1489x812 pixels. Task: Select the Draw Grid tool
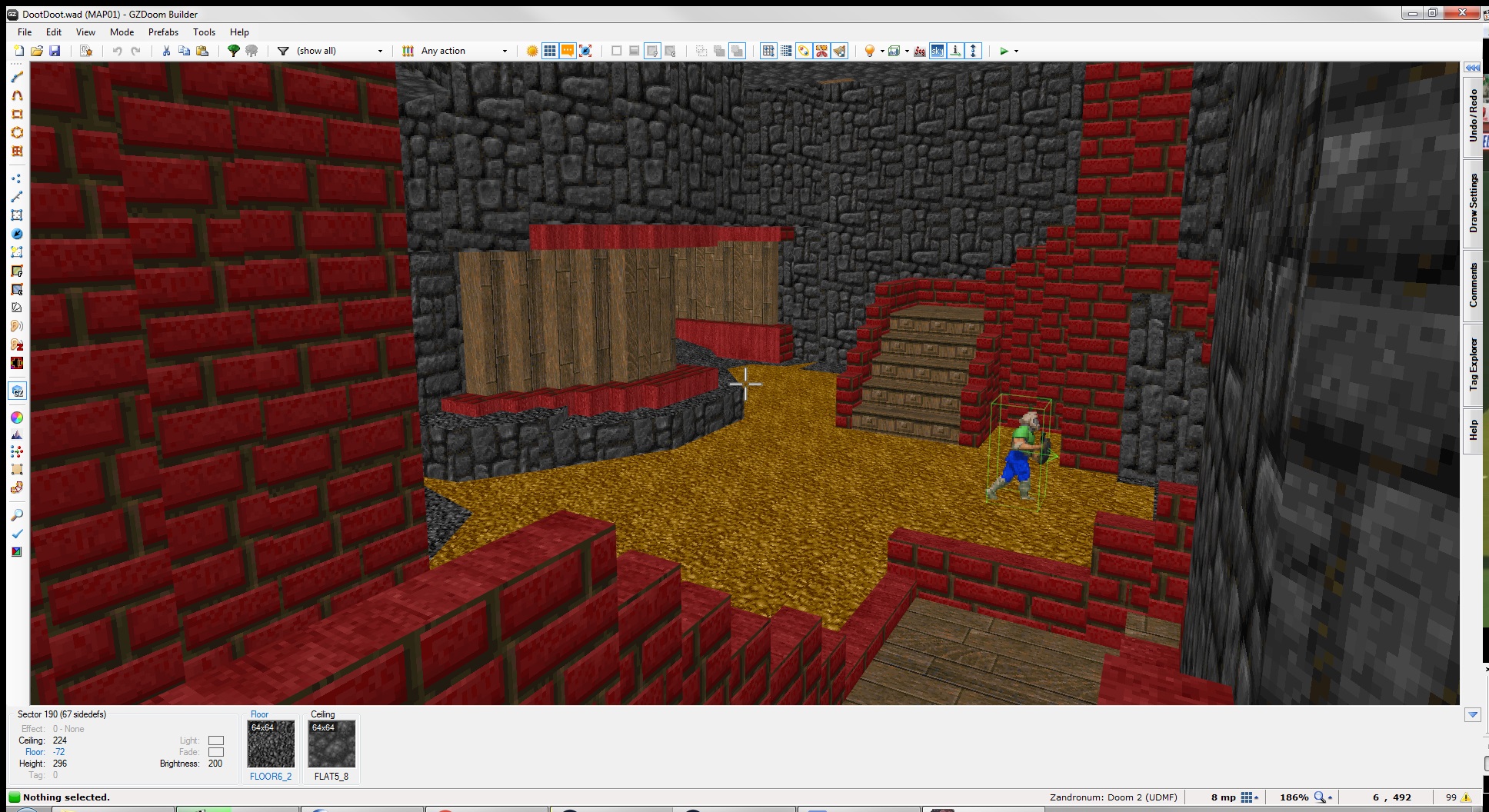click(17, 151)
